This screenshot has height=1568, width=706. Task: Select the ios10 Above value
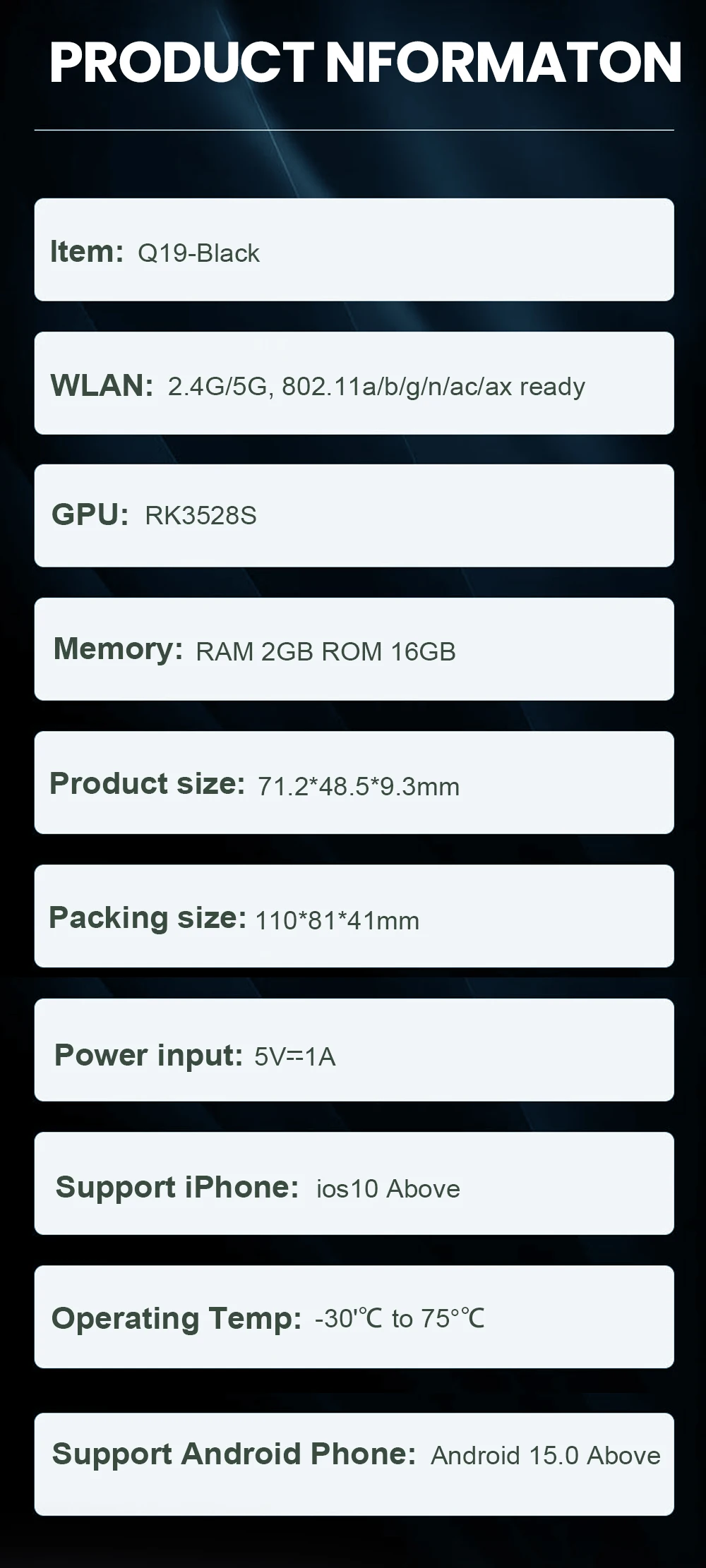pos(388,1189)
